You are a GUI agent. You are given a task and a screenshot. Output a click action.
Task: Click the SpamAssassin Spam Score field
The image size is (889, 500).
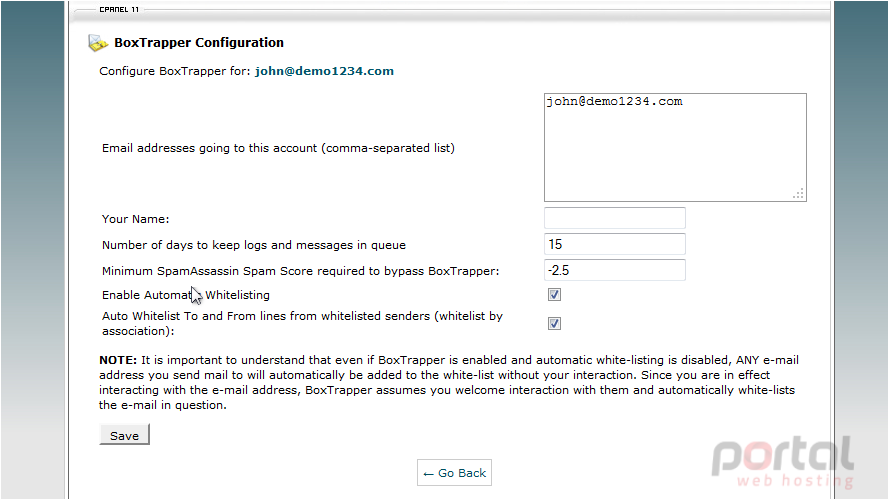pos(615,270)
